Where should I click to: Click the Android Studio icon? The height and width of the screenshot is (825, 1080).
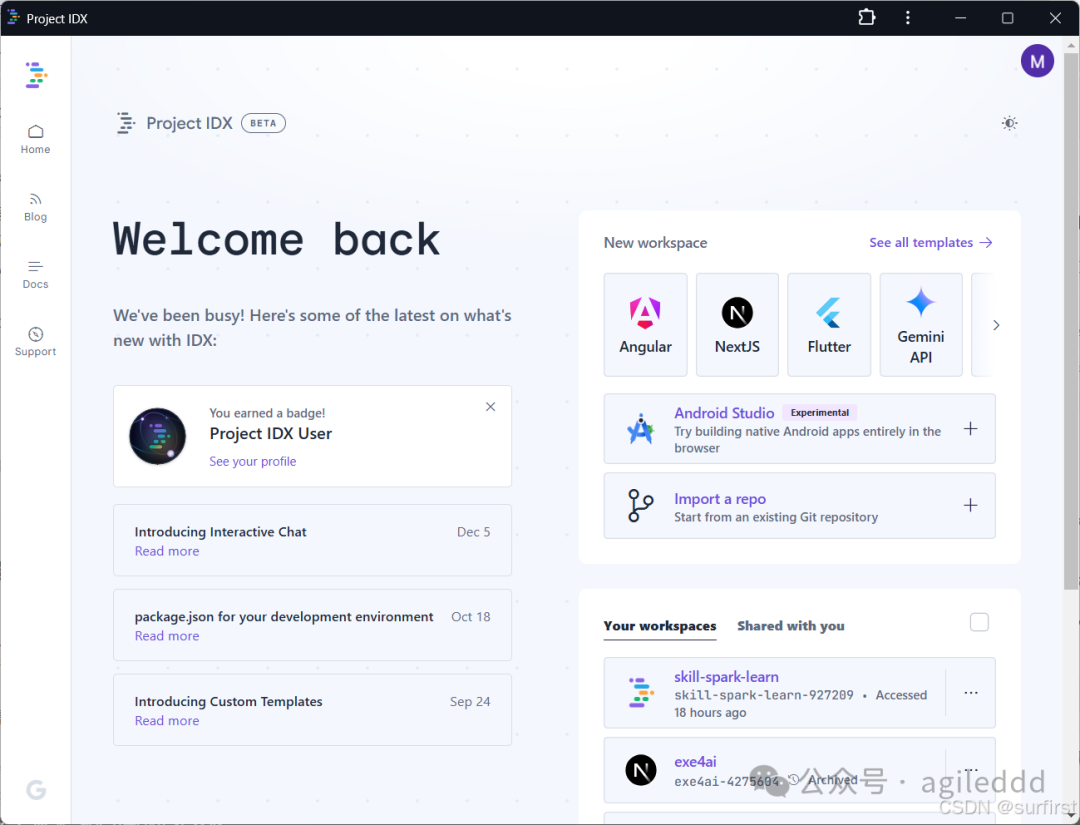[641, 428]
